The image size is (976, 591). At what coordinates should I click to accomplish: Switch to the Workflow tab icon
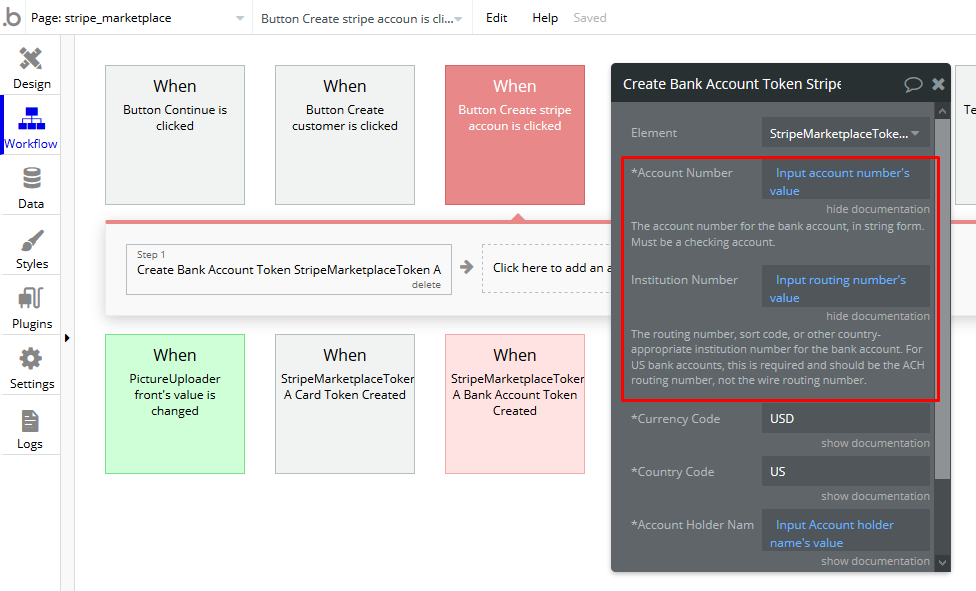(31, 118)
